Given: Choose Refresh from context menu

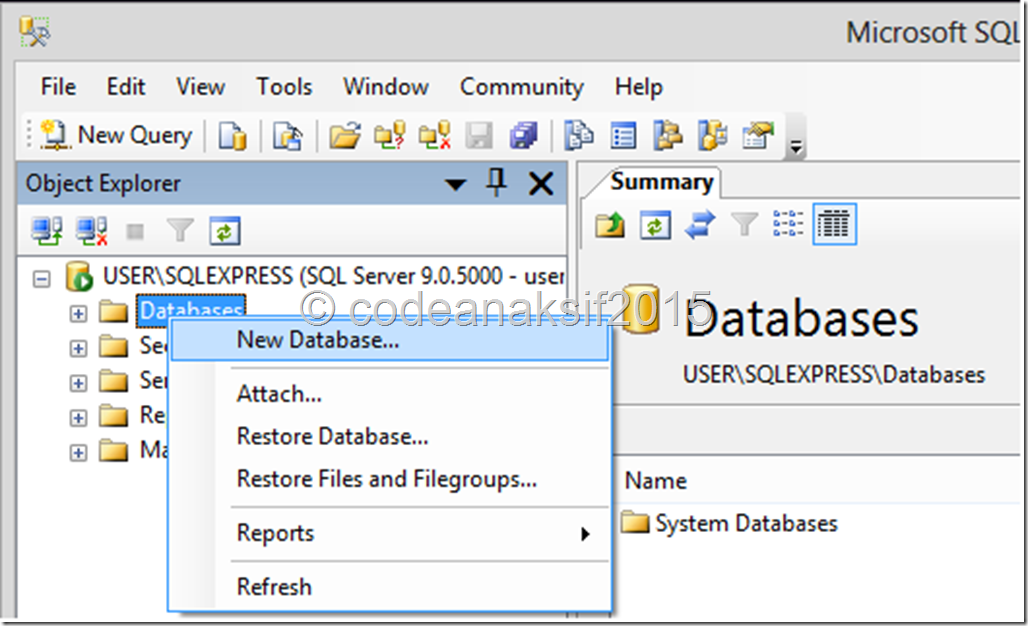Looking at the screenshot, I should [389, 587].
